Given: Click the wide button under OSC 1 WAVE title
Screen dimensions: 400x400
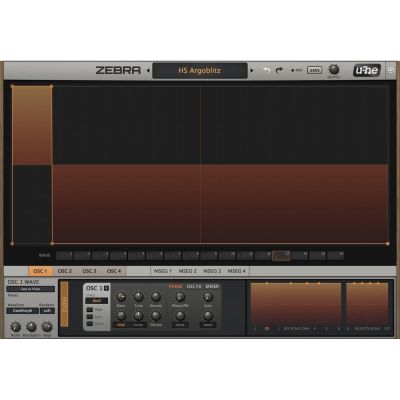Looking at the screenshot, I should pos(31,289).
